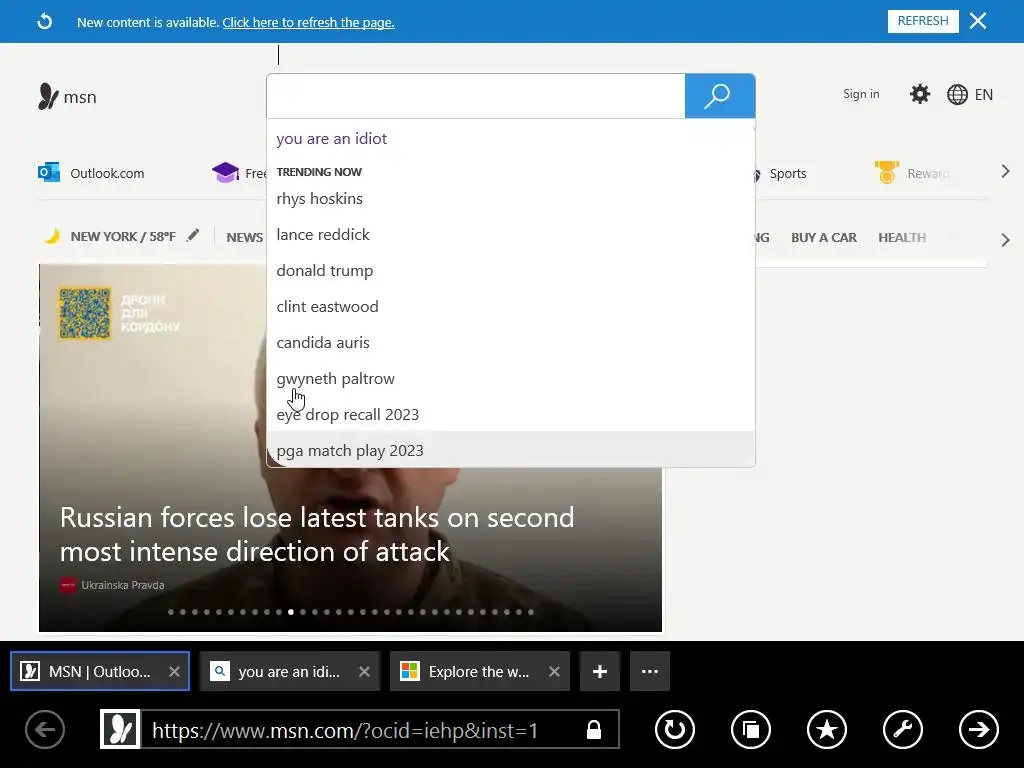
Task: Click 'Click here to refresh the page' link
Action: coord(308,22)
